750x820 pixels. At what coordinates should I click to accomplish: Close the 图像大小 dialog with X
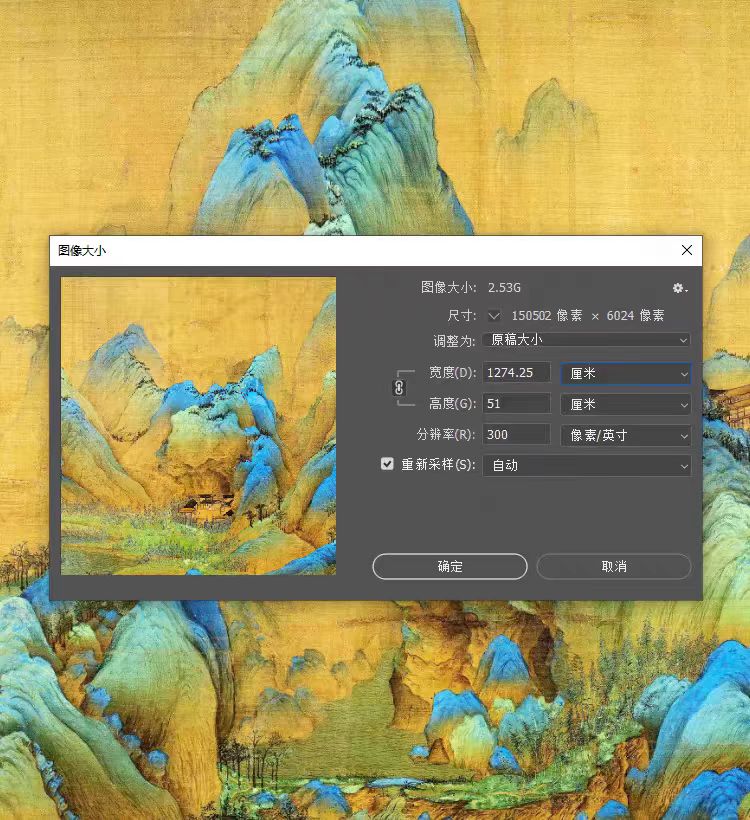[687, 250]
